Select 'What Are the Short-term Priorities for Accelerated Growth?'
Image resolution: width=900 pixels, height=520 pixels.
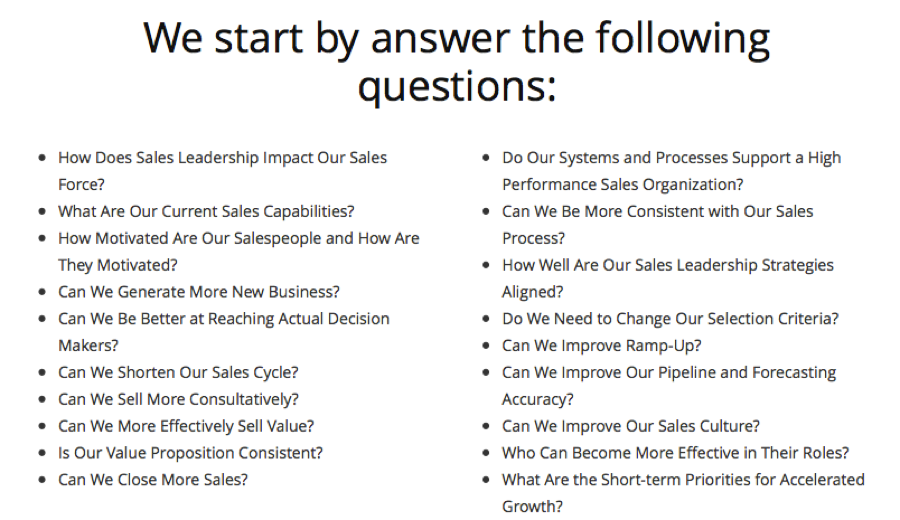pos(684,493)
